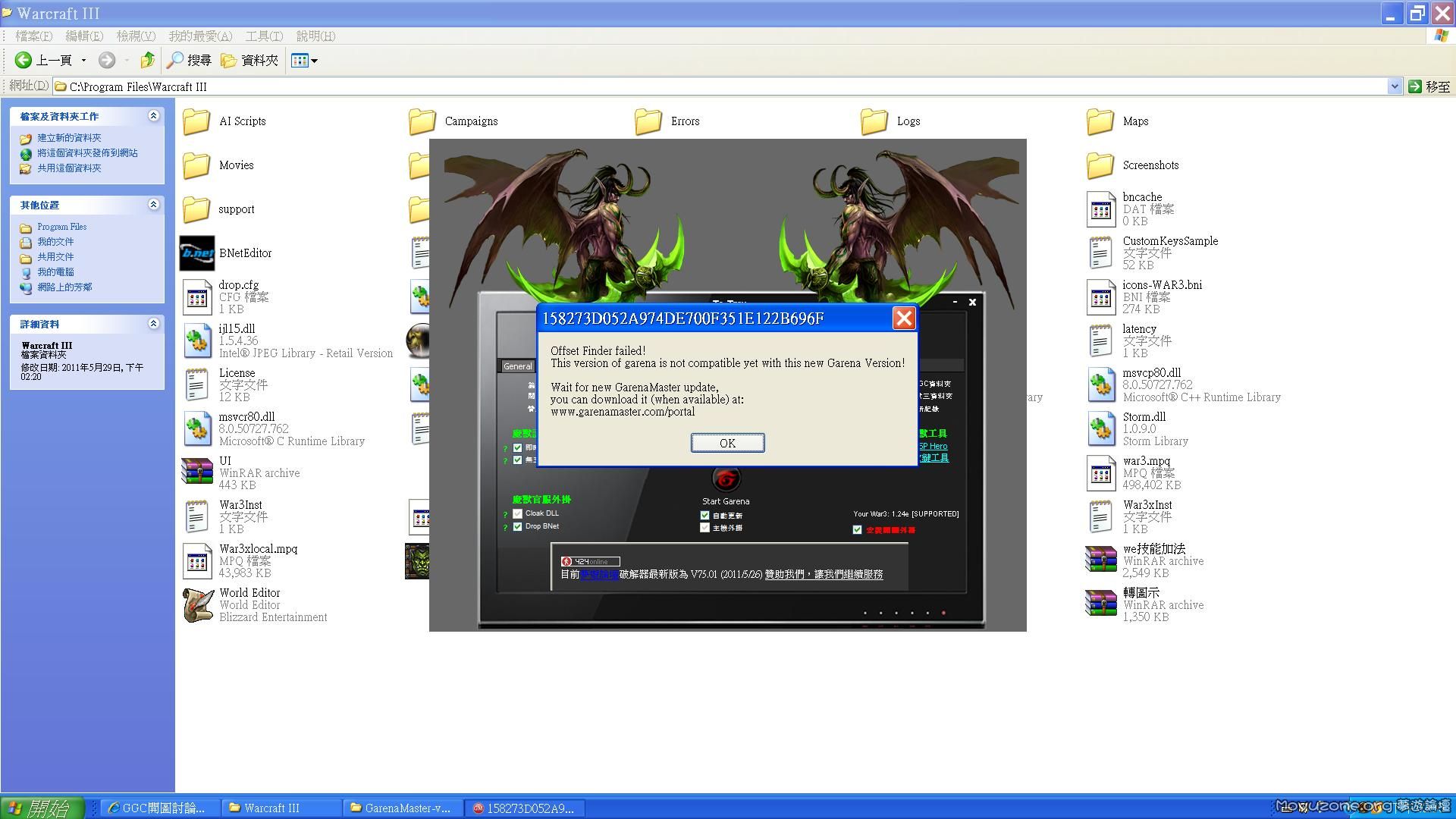Click the Up folder toolbar icon

tap(148, 60)
